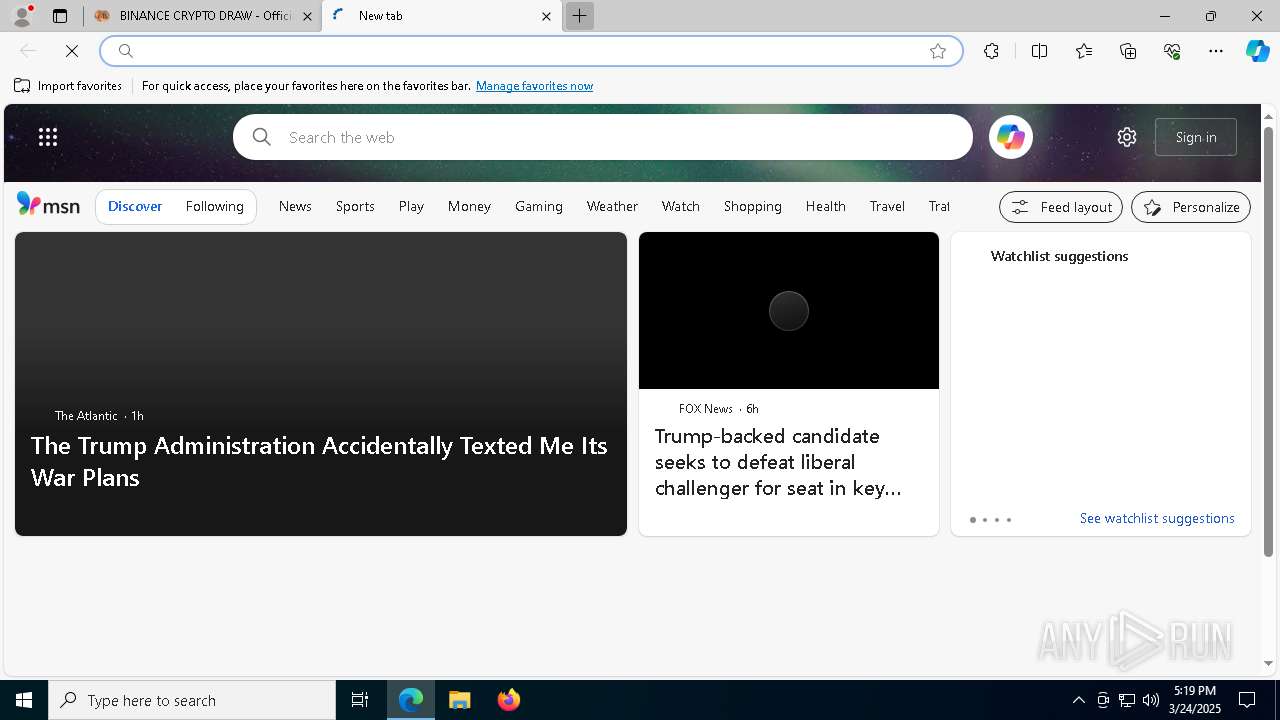Launch Firefox from the taskbar
Viewport: 1280px width, 720px height.
(x=509, y=700)
